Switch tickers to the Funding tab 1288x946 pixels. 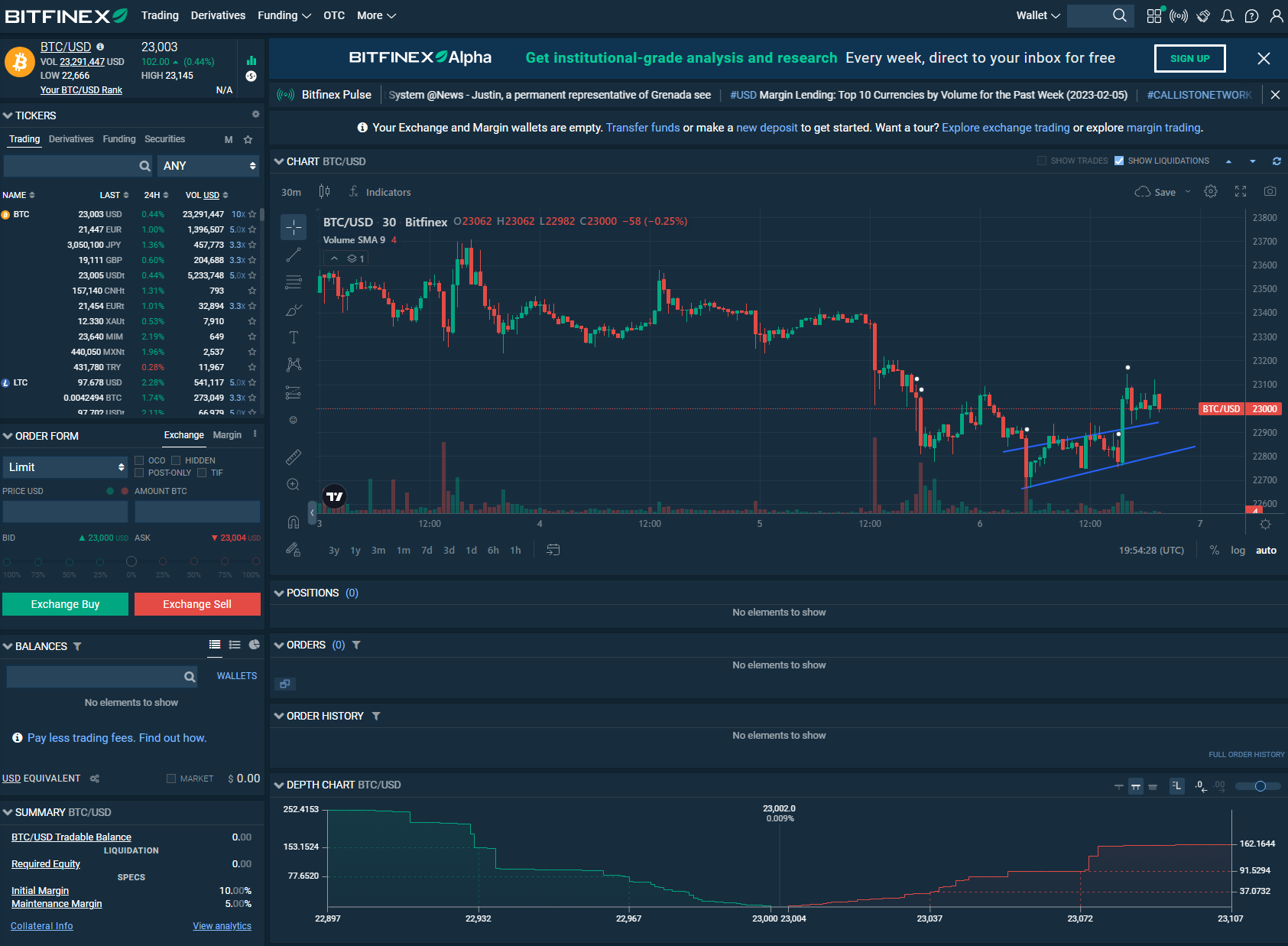coord(119,139)
